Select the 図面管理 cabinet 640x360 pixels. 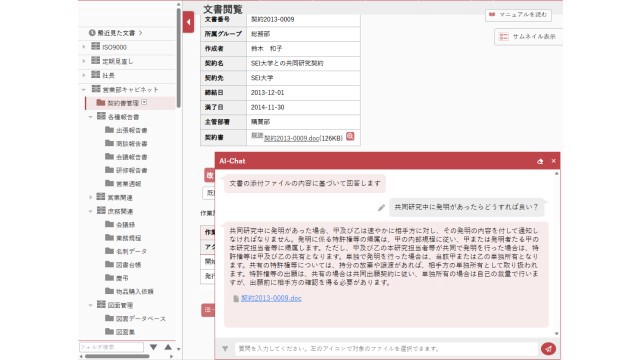click(115, 305)
